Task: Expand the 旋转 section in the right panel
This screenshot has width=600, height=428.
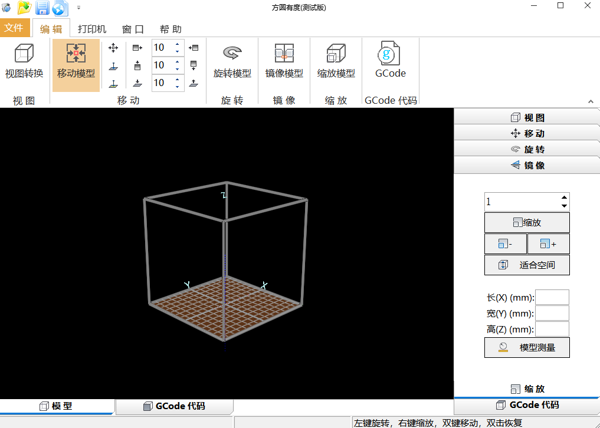Action: click(527, 150)
